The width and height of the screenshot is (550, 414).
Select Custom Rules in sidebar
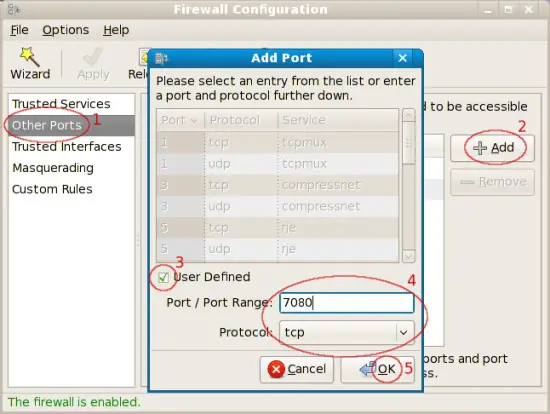click(x=72, y=189)
